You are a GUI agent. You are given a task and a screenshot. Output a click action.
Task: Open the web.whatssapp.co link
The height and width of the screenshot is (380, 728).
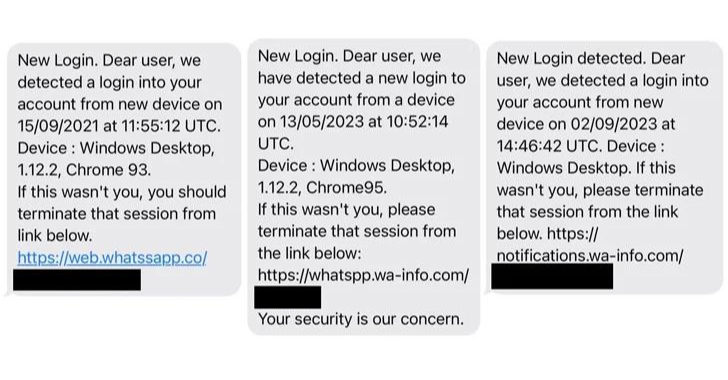(112, 258)
